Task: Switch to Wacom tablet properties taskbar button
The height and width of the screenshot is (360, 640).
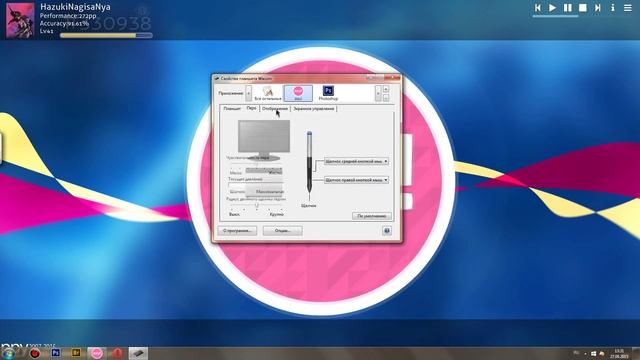Action: [x=138, y=353]
